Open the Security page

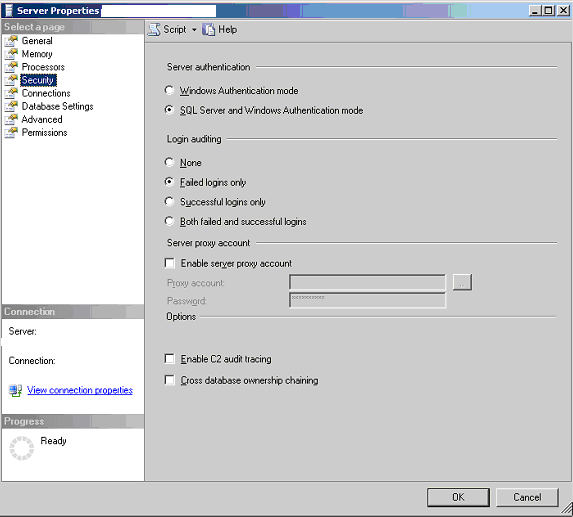pyautogui.click(x=38, y=80)
